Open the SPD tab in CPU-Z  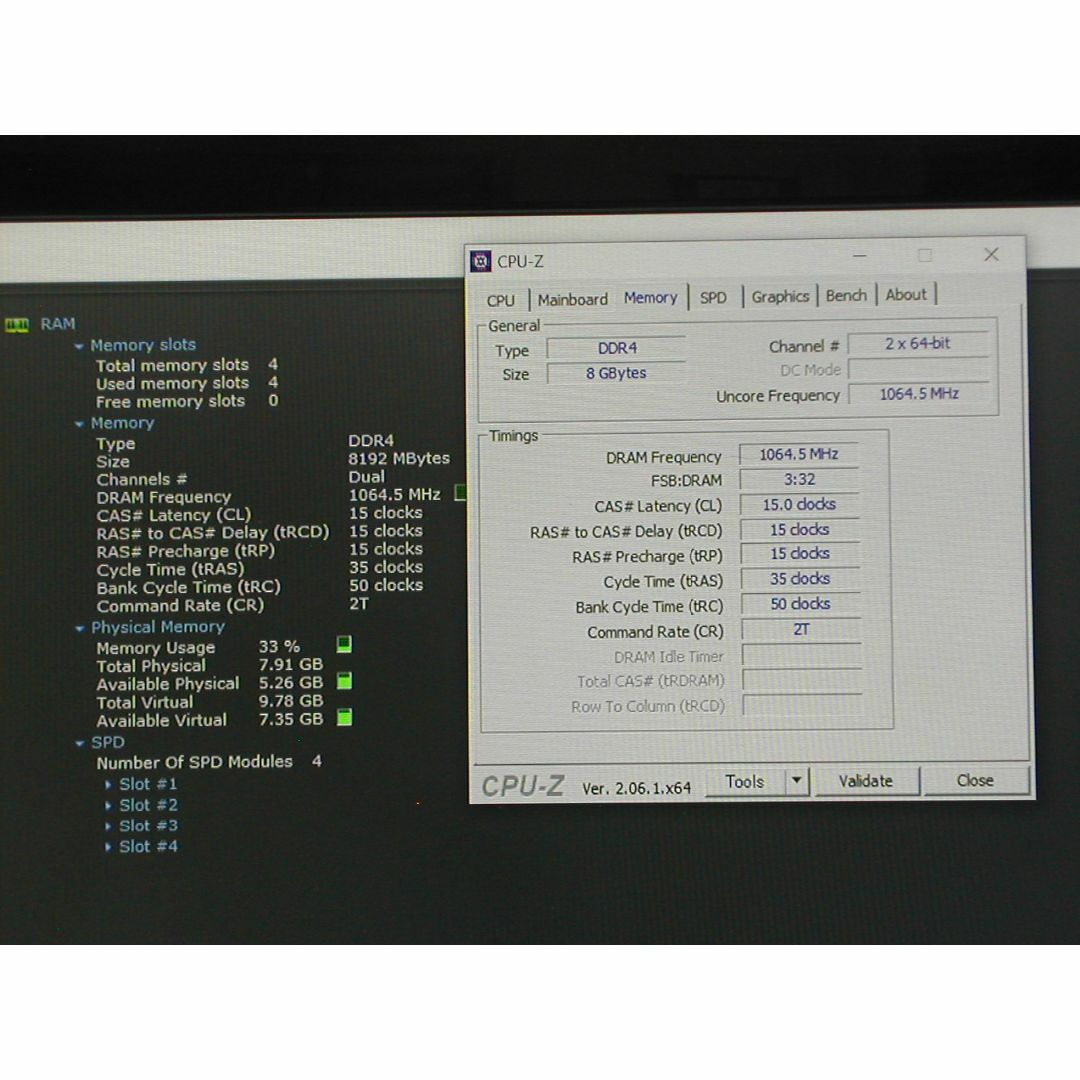tap(714, 298)
